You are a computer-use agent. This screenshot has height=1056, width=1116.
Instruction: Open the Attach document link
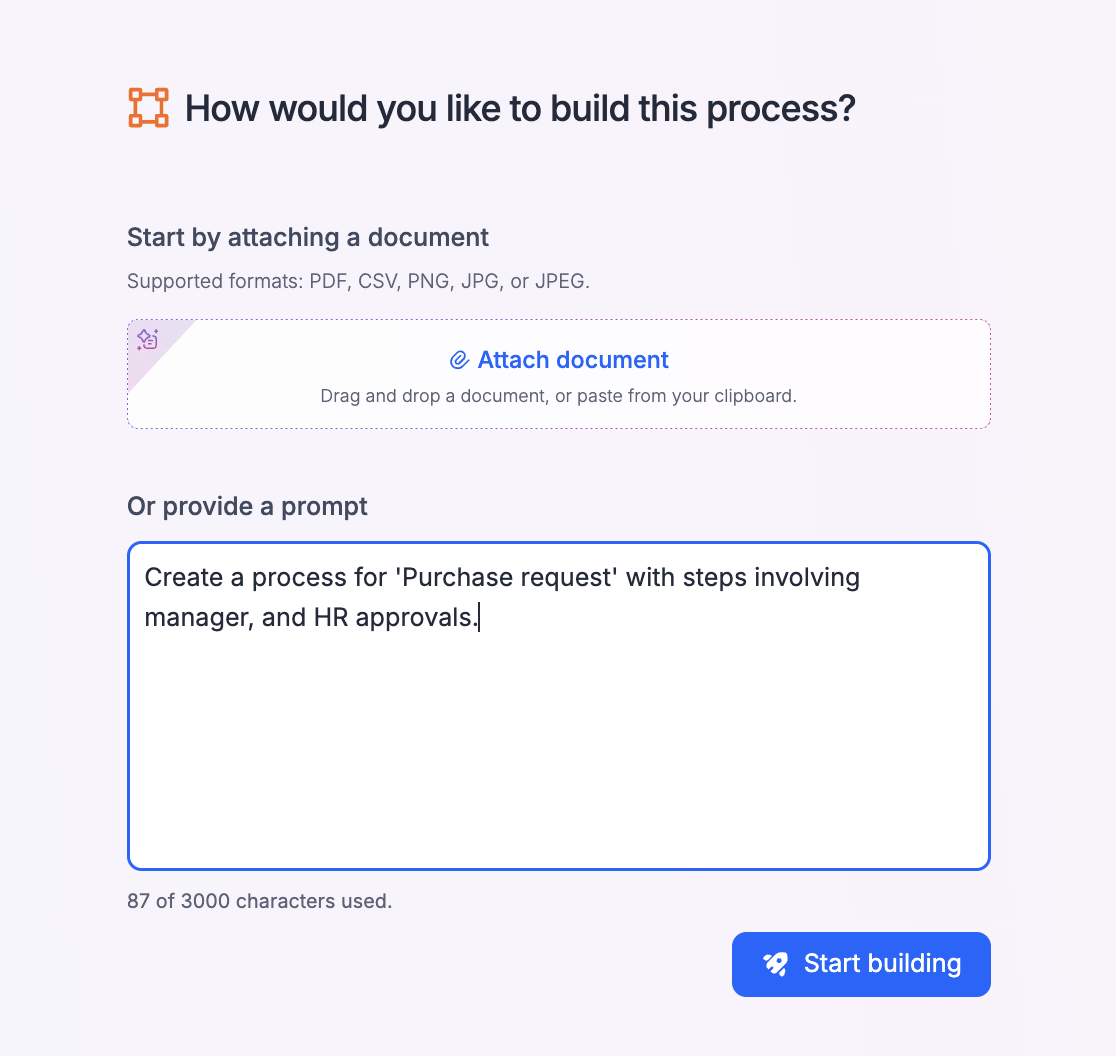pyautogui.click(x=573, y=360)
